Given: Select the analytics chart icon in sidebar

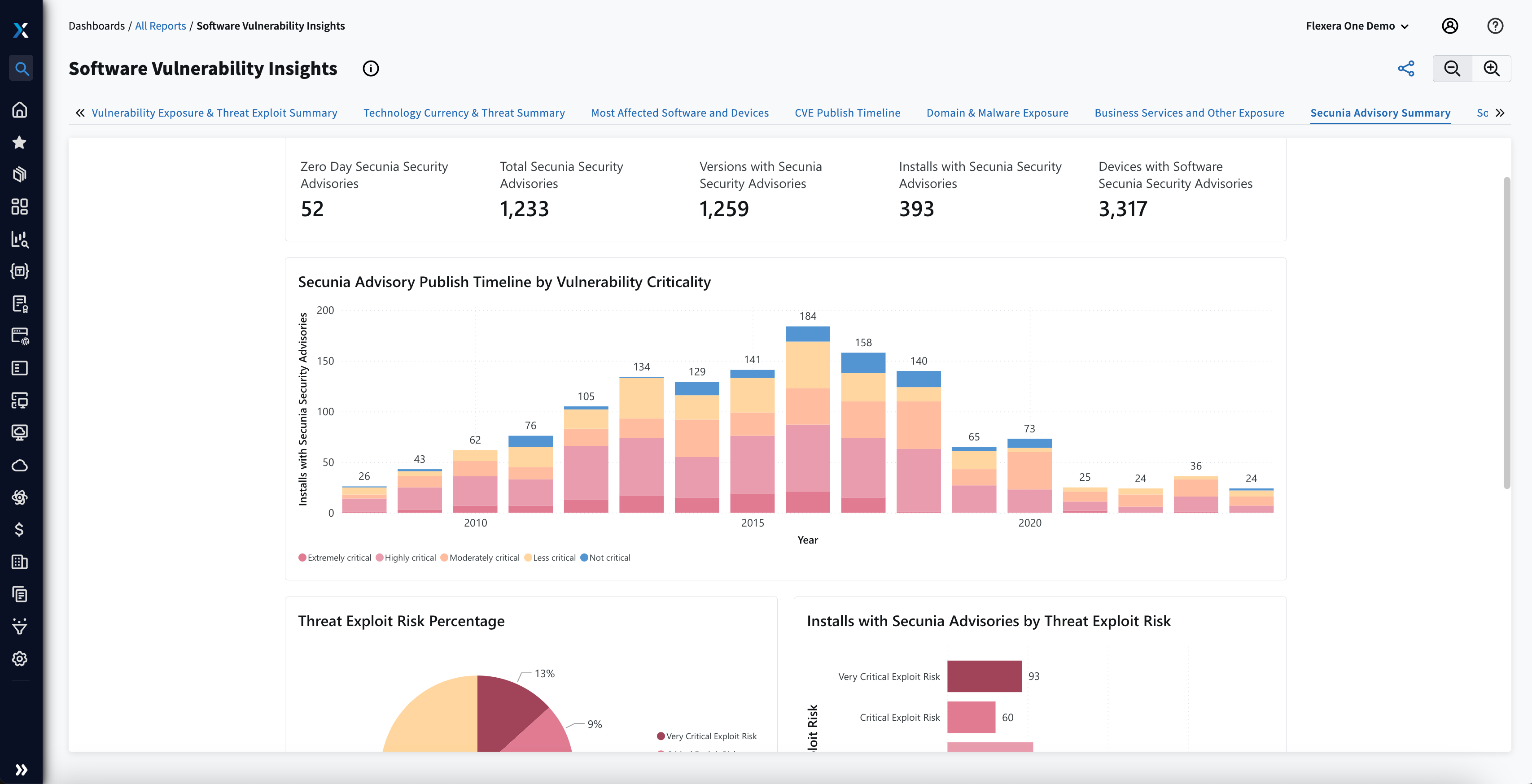Looking at the screenshot, I should click(21, 240).
